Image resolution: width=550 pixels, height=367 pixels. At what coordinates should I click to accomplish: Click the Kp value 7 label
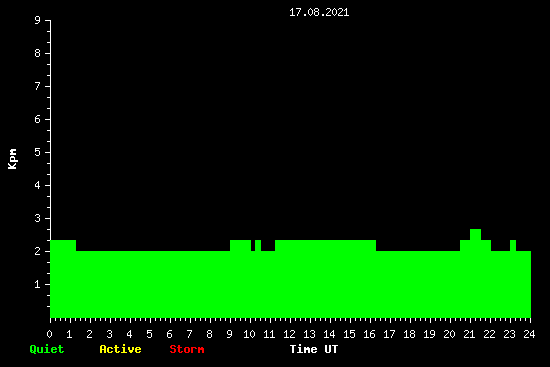[38, 86]
